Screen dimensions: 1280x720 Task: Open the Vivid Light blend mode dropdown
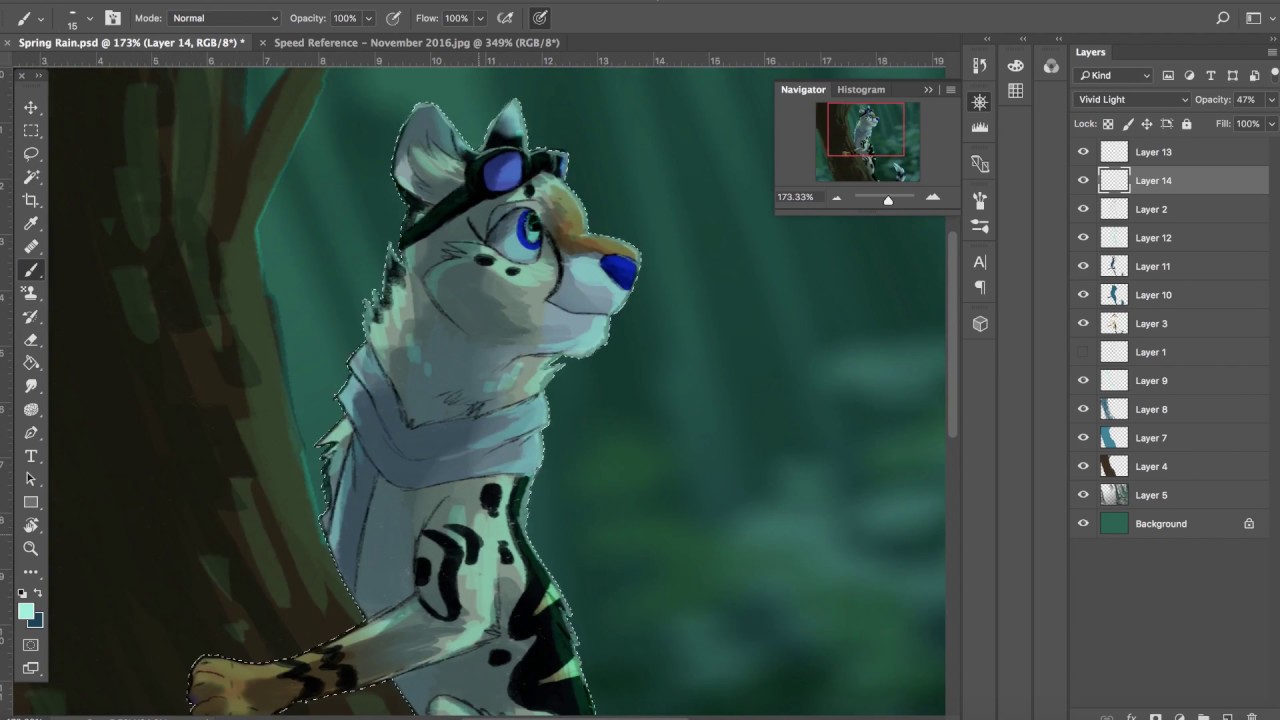[x=1132, y=100]
